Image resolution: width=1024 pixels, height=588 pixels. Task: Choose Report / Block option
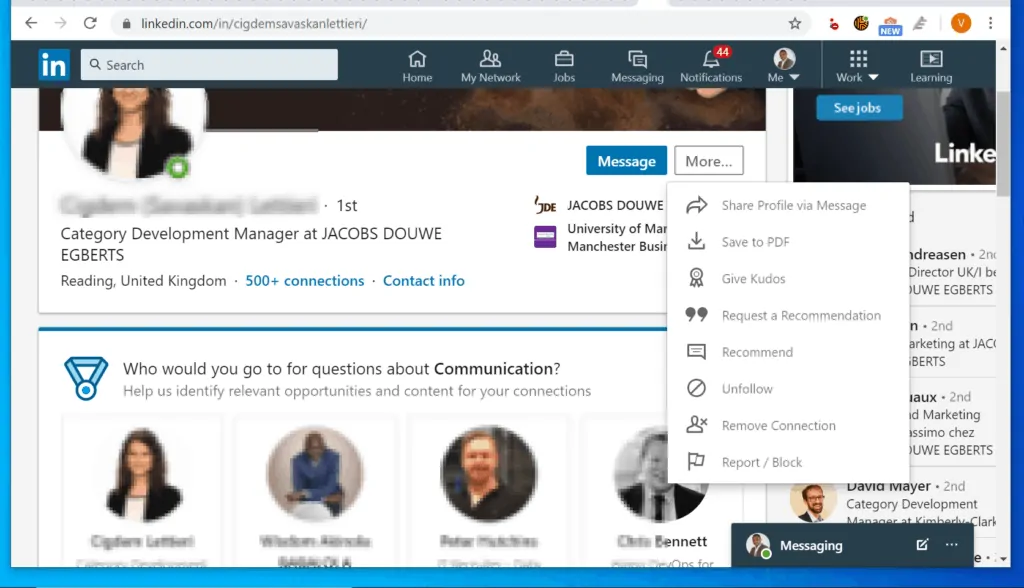coord(788,462)
